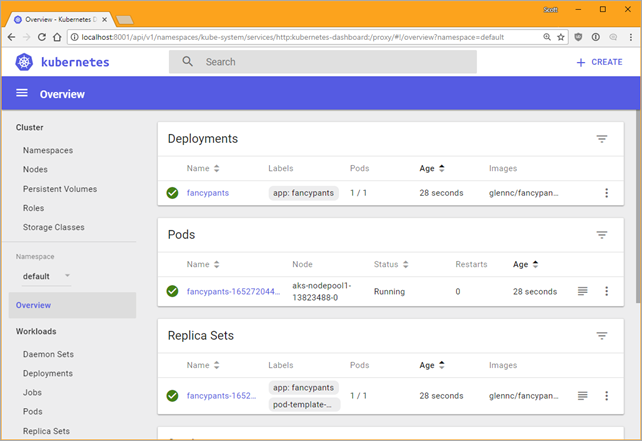Click the CREATE button

(599, 62)
